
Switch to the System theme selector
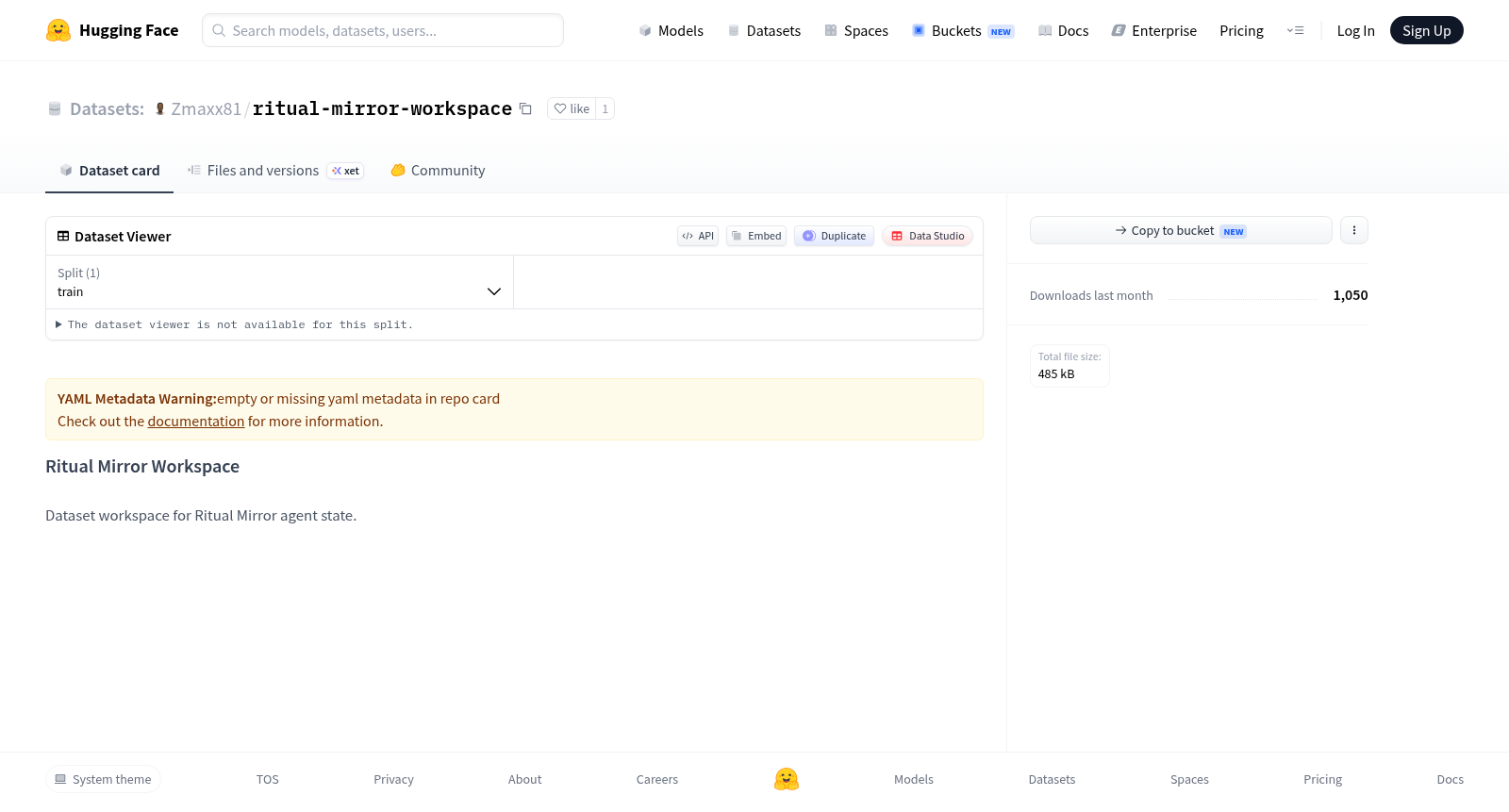pos(103,779)
